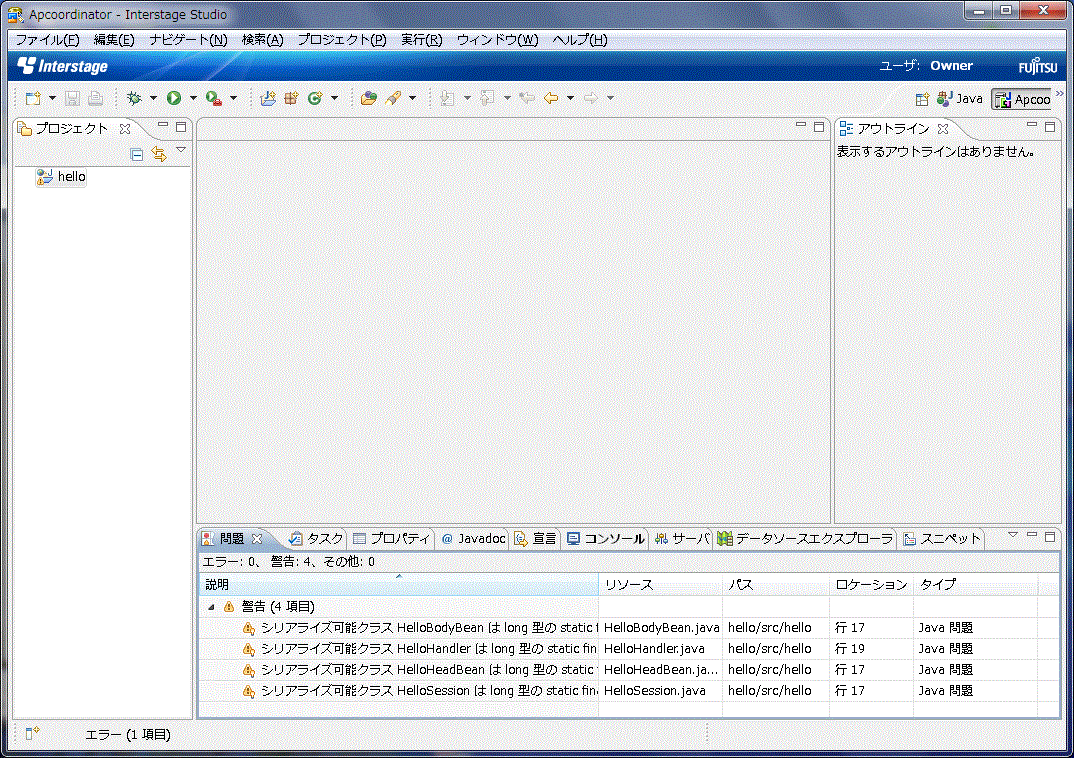This screenshot has height=758, width=1074.
Task: Open the New wizard dropdown arrow
Action: [x=52, y=99]
